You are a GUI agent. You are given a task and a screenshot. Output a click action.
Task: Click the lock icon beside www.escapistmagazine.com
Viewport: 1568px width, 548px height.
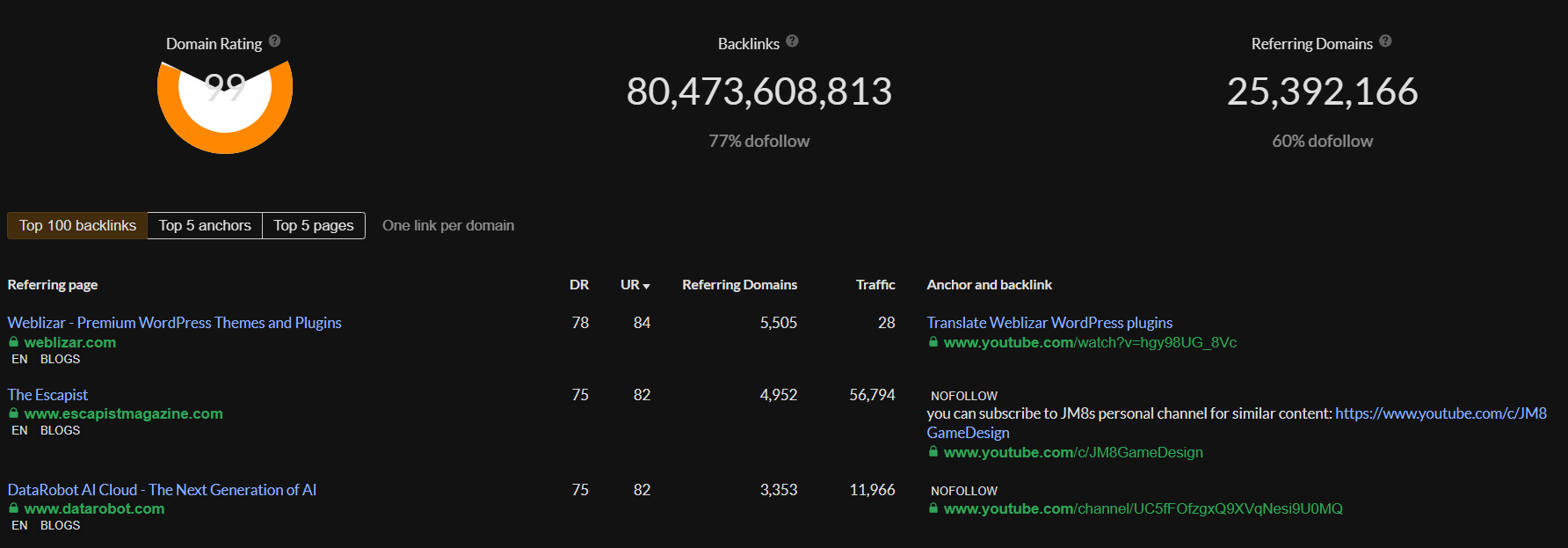click(x=14, y=413)
